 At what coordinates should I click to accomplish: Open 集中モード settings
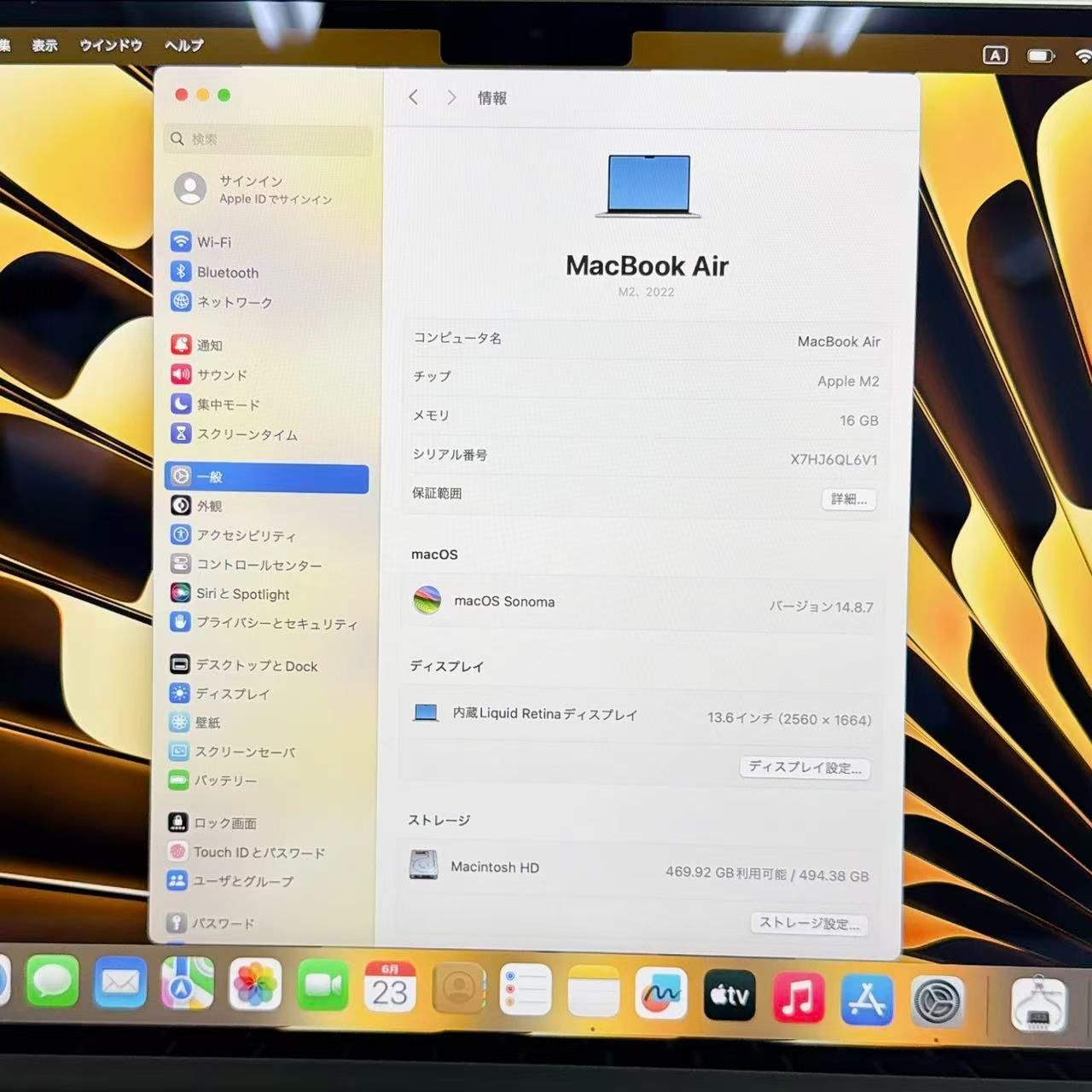pyautogui.click(x=215, y=404)
